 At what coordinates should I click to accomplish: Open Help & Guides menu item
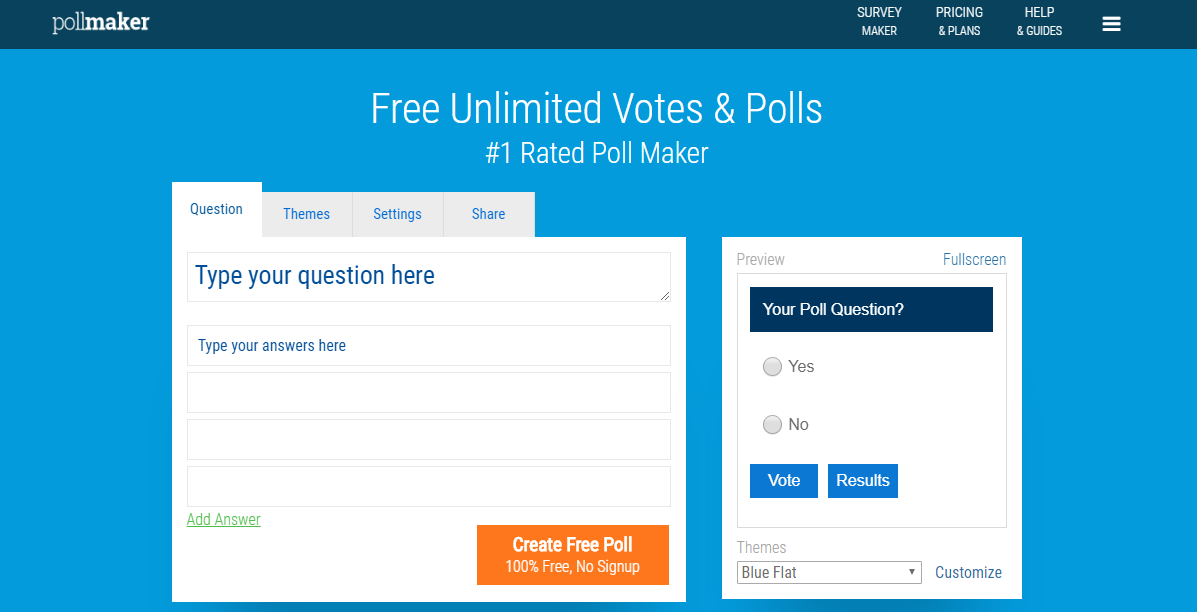pos(1040,22)
